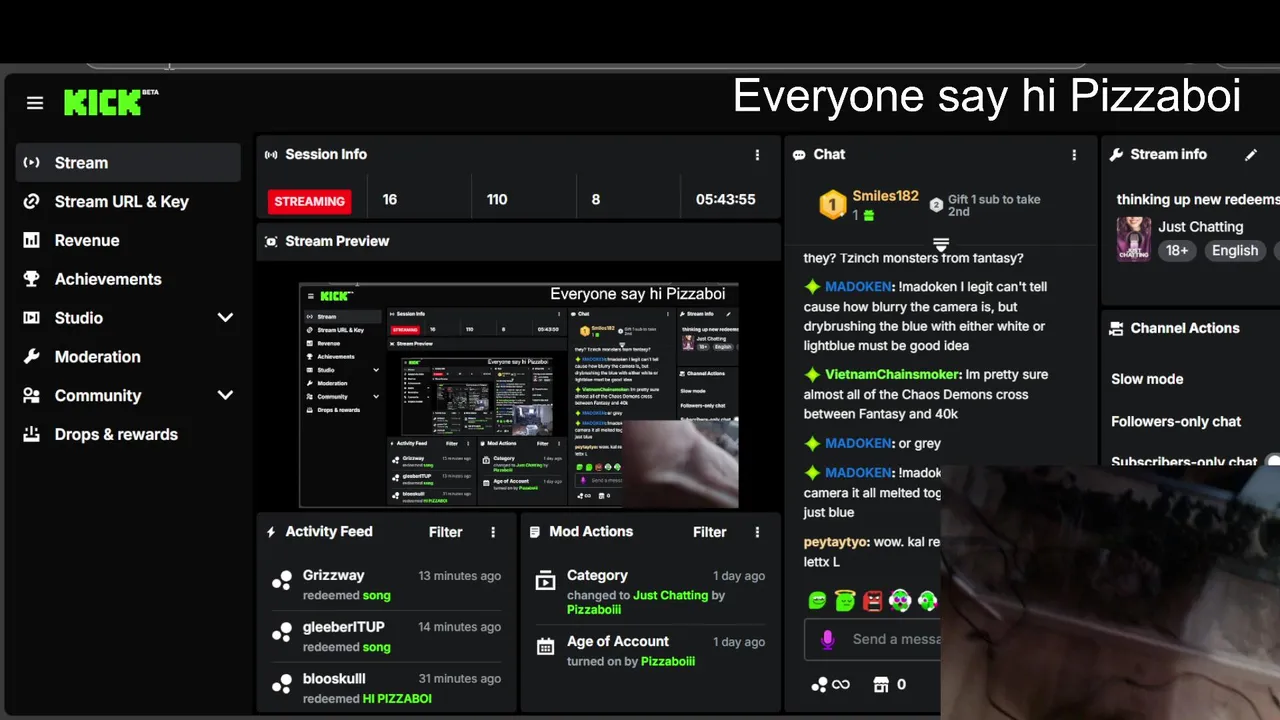
Task: Expand the Studio chevron arrow
Action: coord(225,318)
